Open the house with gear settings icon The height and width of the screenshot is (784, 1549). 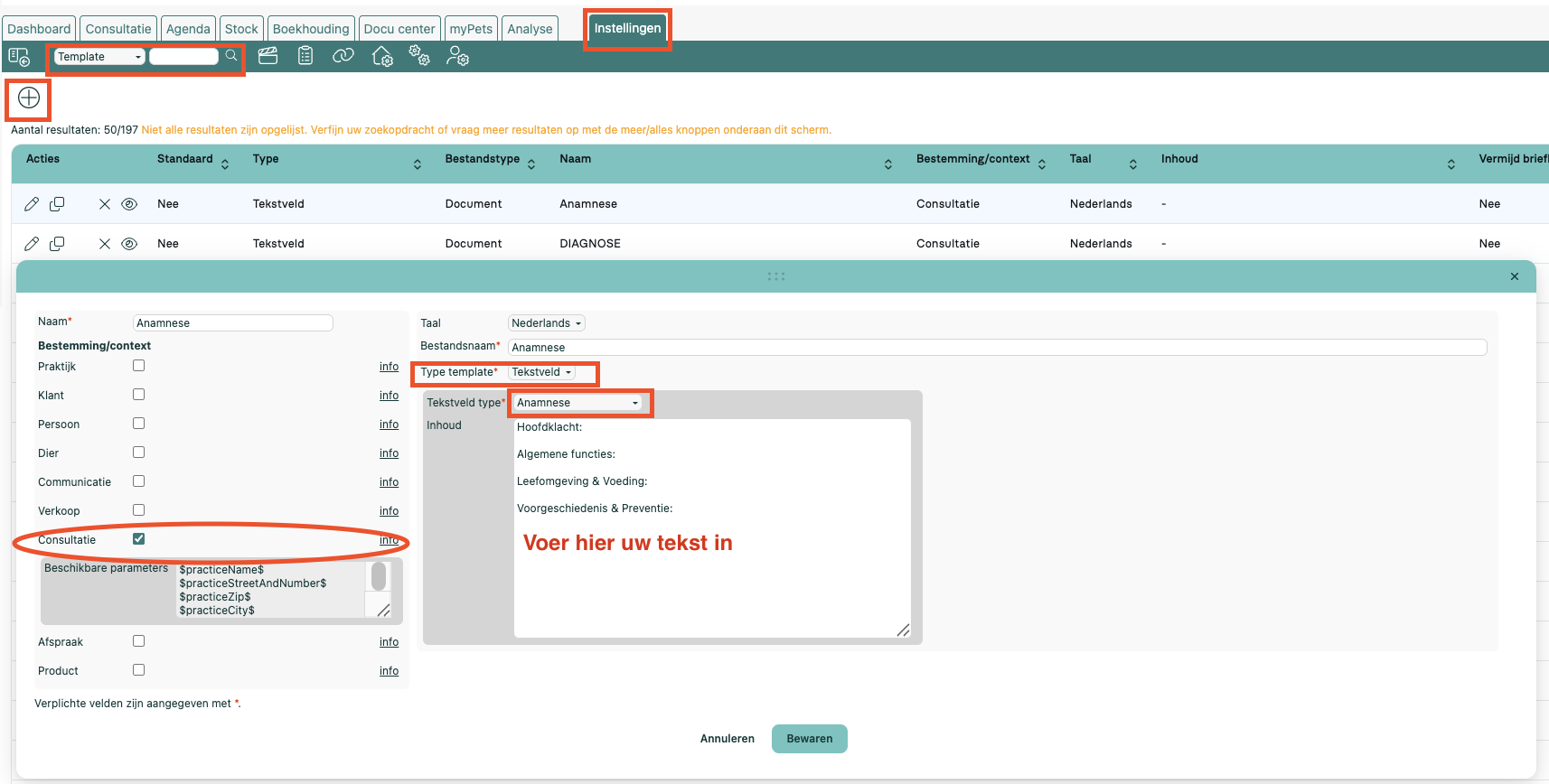coord(382,57)
